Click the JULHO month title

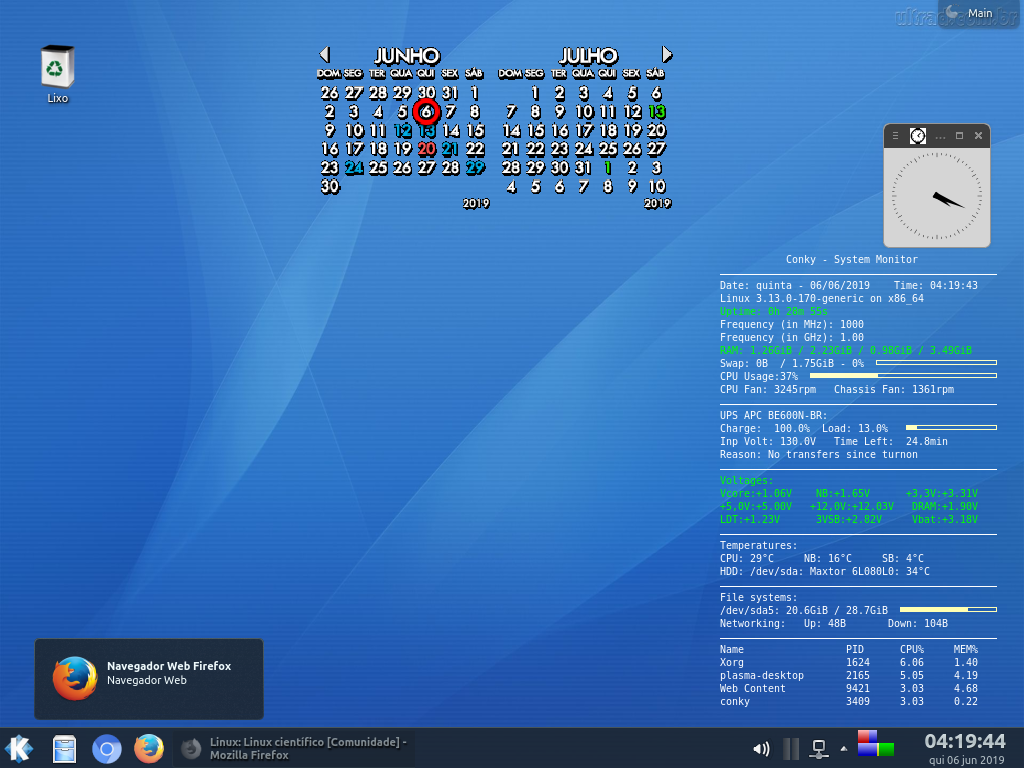(588, 56)
